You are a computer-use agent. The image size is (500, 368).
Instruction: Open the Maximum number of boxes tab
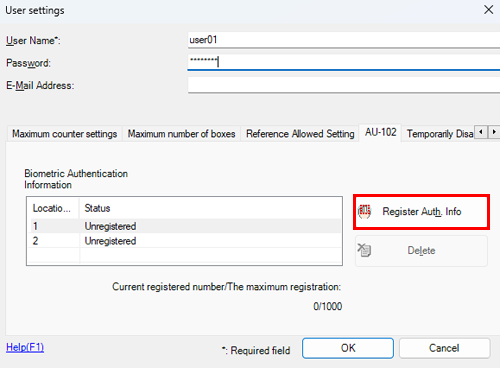(181, 134)
